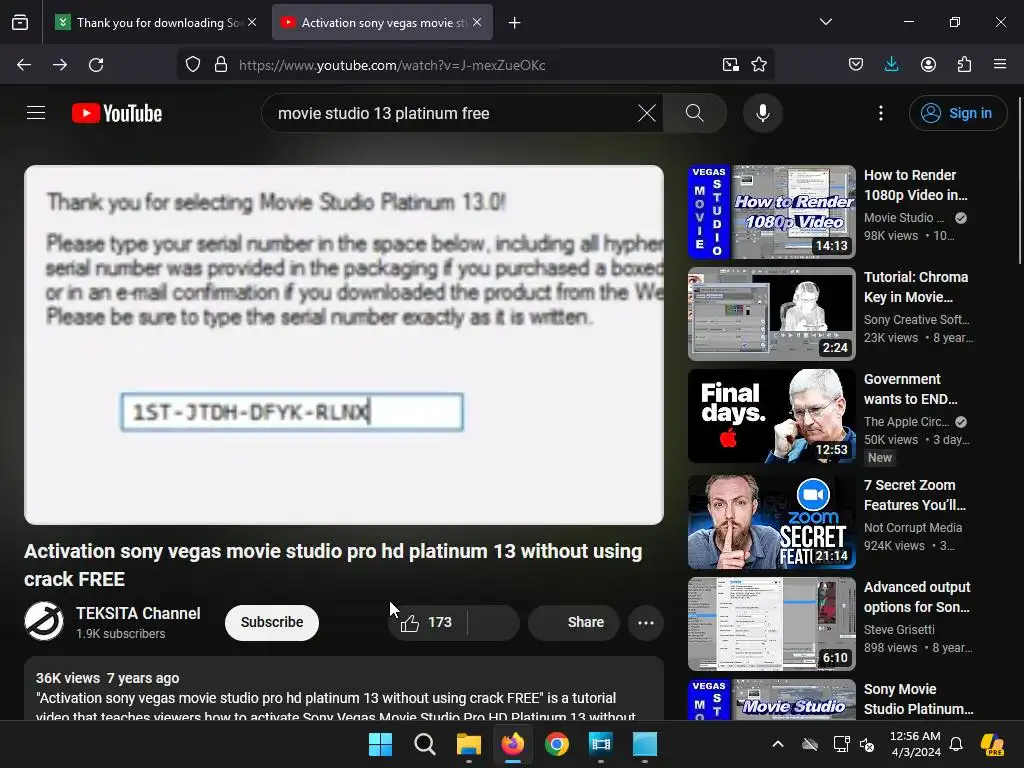Share this video
This screenshot has width=1024, height=768.
(x=573, y=622)
